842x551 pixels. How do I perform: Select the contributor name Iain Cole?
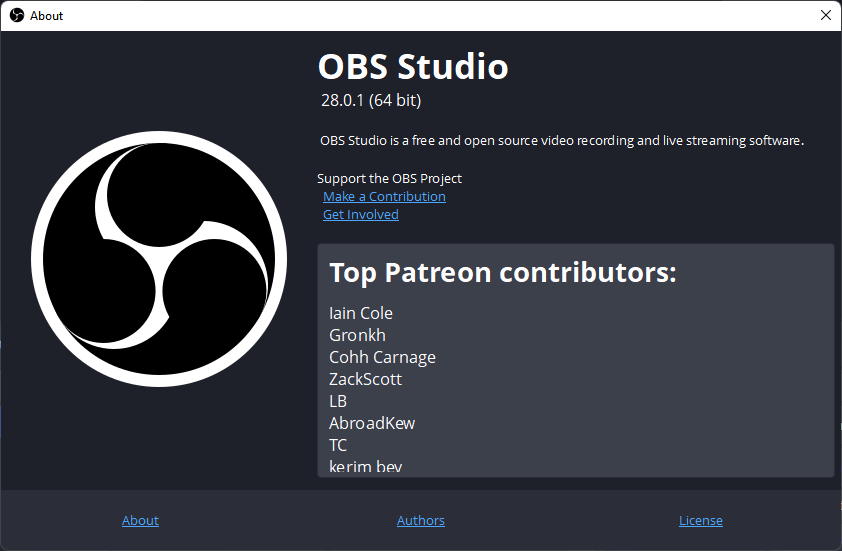[360, 313]
